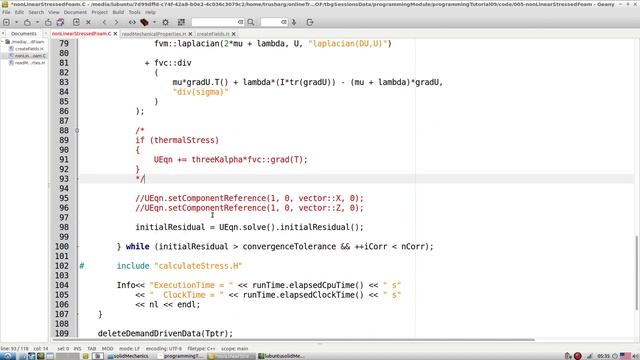
Task: Open the new-file template dropdown arrow
Action: [x=16, y=22]
